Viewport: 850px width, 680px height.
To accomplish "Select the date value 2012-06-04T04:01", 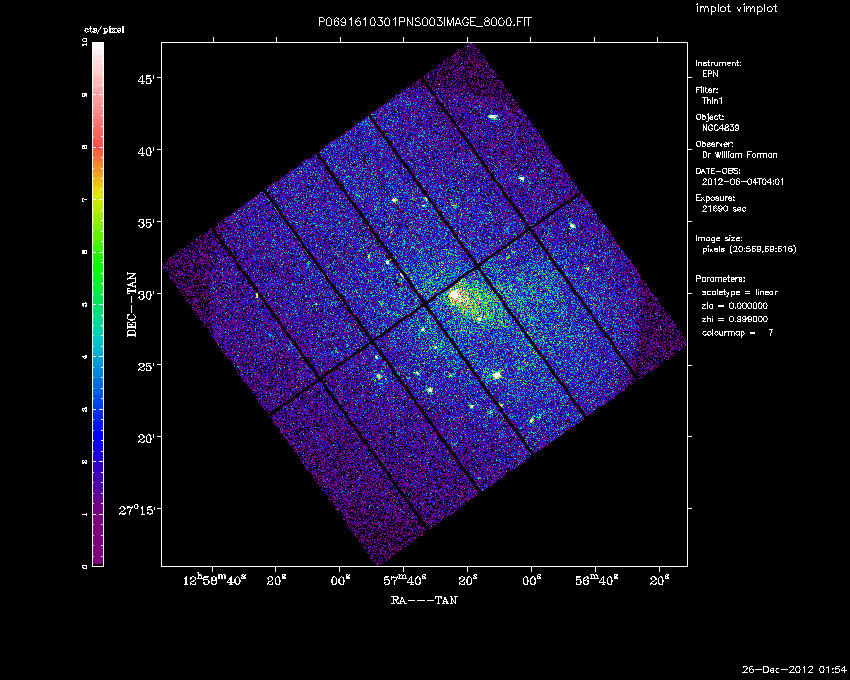I will [x=743, y=182].
